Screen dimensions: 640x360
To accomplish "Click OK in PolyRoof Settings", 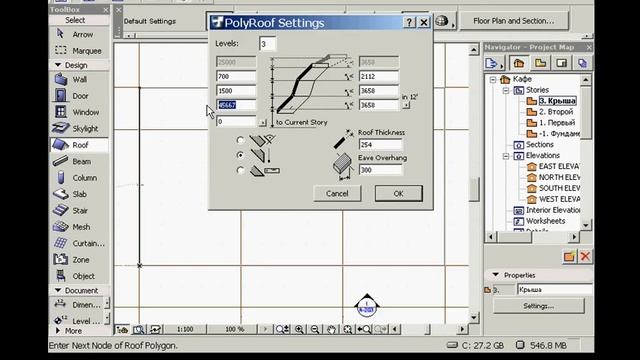I will pos(399,193).
